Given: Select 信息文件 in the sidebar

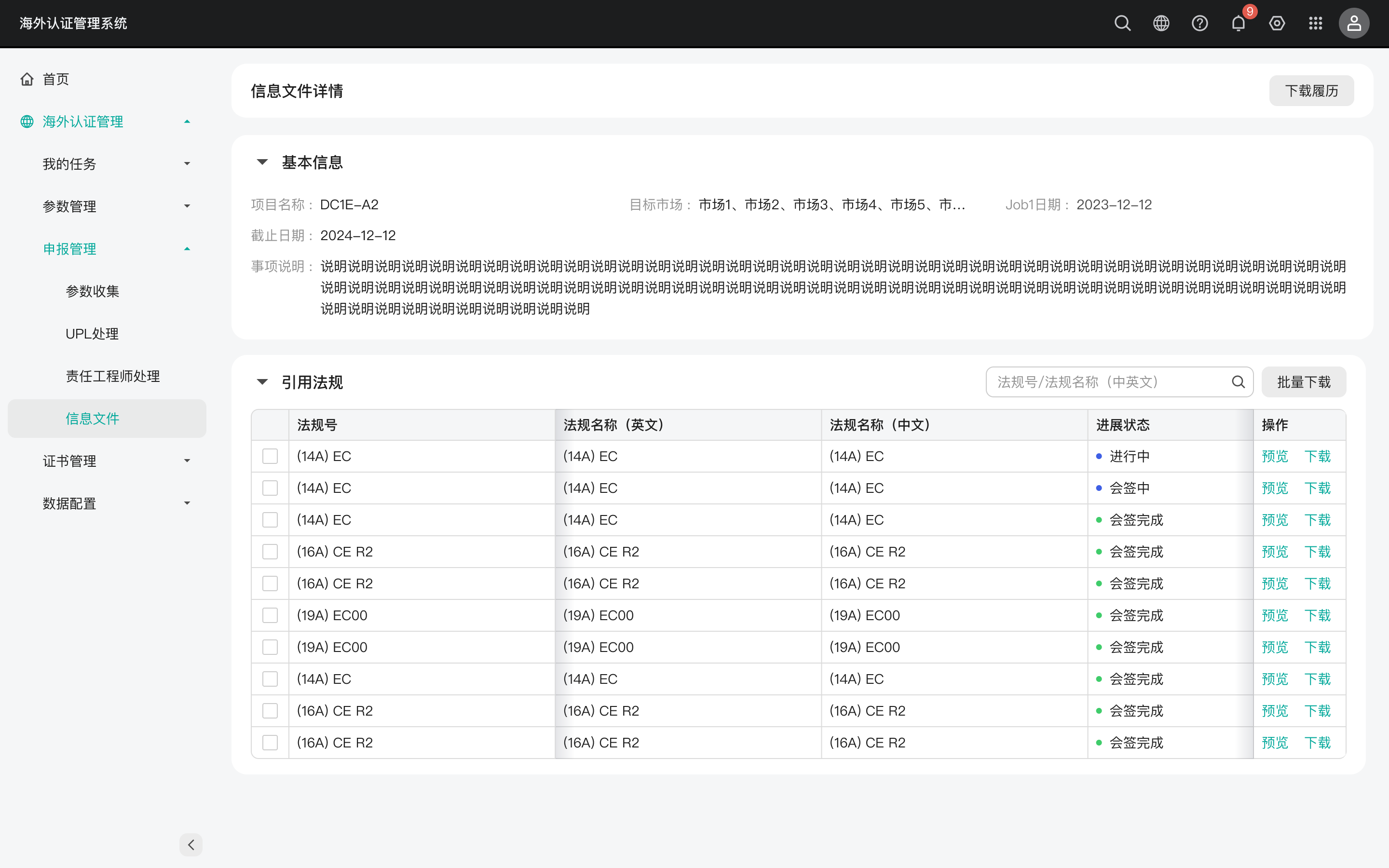Looking at the screenshot, I should pyautogui.click(x=107, y=419).
